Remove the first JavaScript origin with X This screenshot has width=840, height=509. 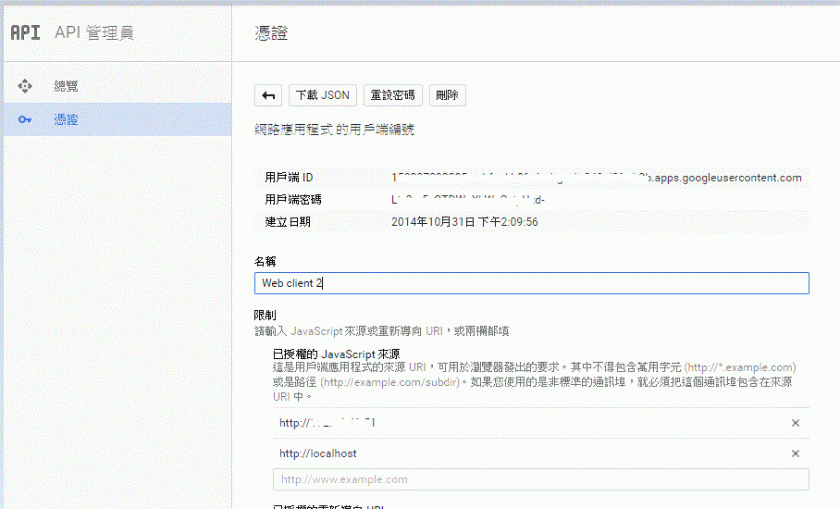pos(795,423)
